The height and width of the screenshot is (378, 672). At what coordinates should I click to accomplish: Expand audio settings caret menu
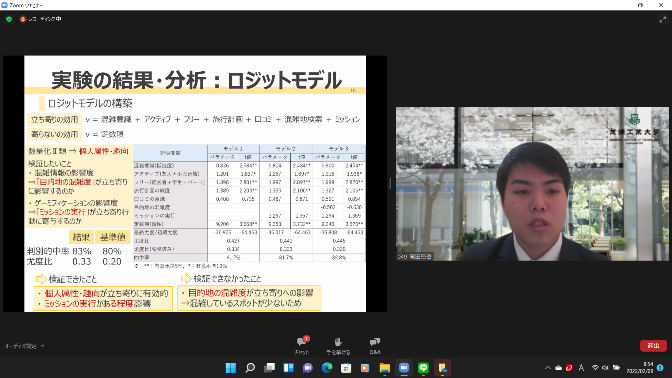[x=42, y=346]
